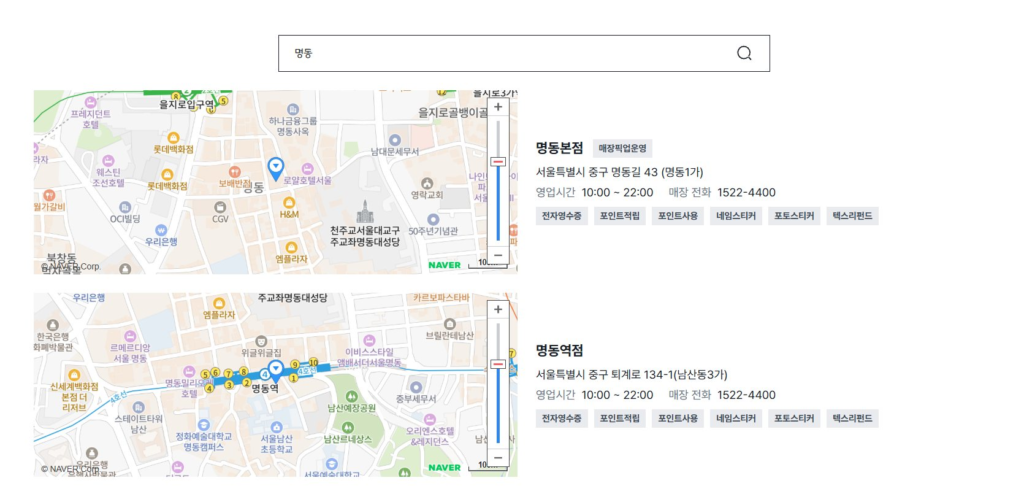Click the 로얄호텔서울 hotel marker

(308, 168)
